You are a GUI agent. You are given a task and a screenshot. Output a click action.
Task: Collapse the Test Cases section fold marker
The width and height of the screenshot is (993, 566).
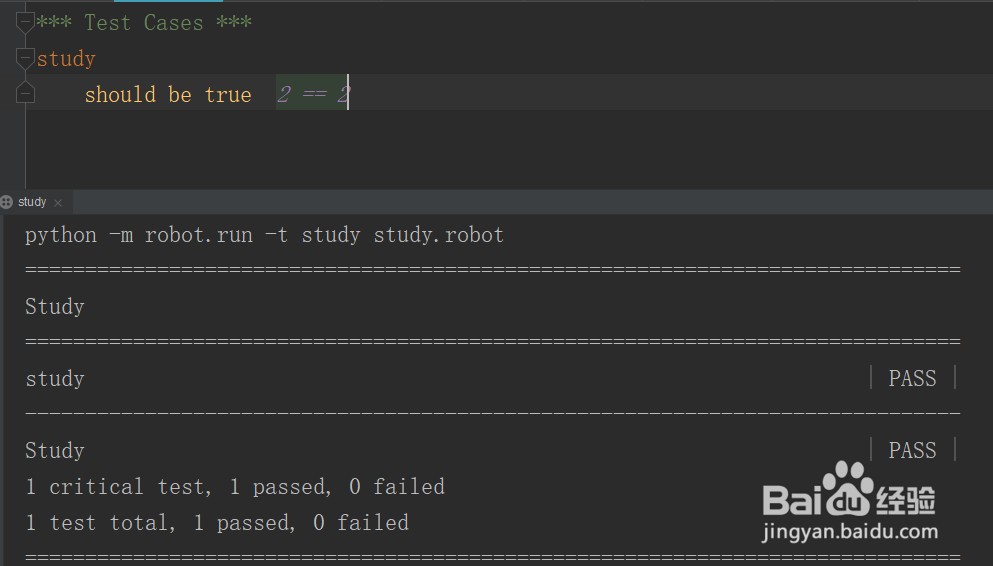(x=25, y=22)
